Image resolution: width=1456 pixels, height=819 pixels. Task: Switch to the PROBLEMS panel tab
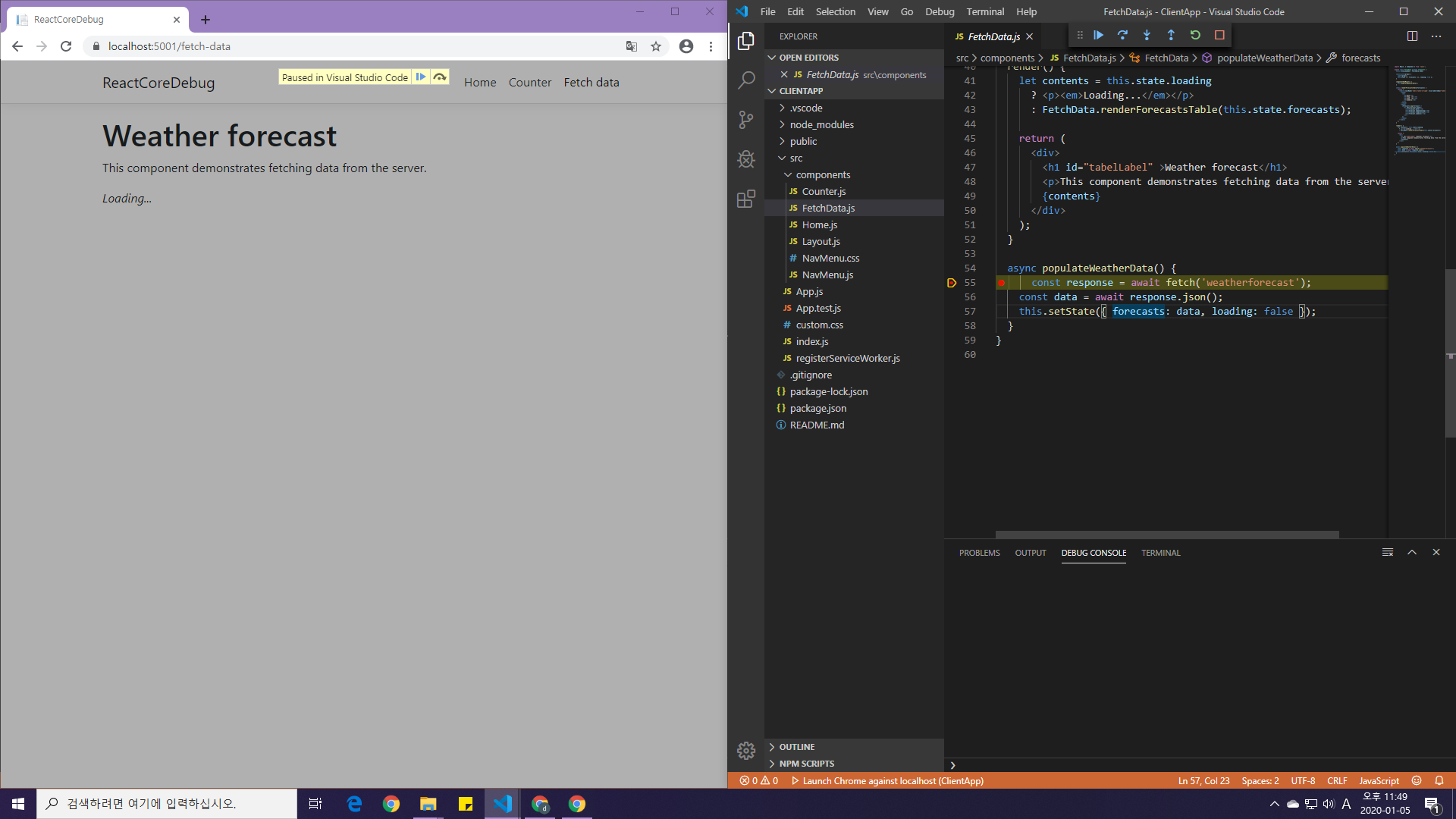(x=979, y=553)
